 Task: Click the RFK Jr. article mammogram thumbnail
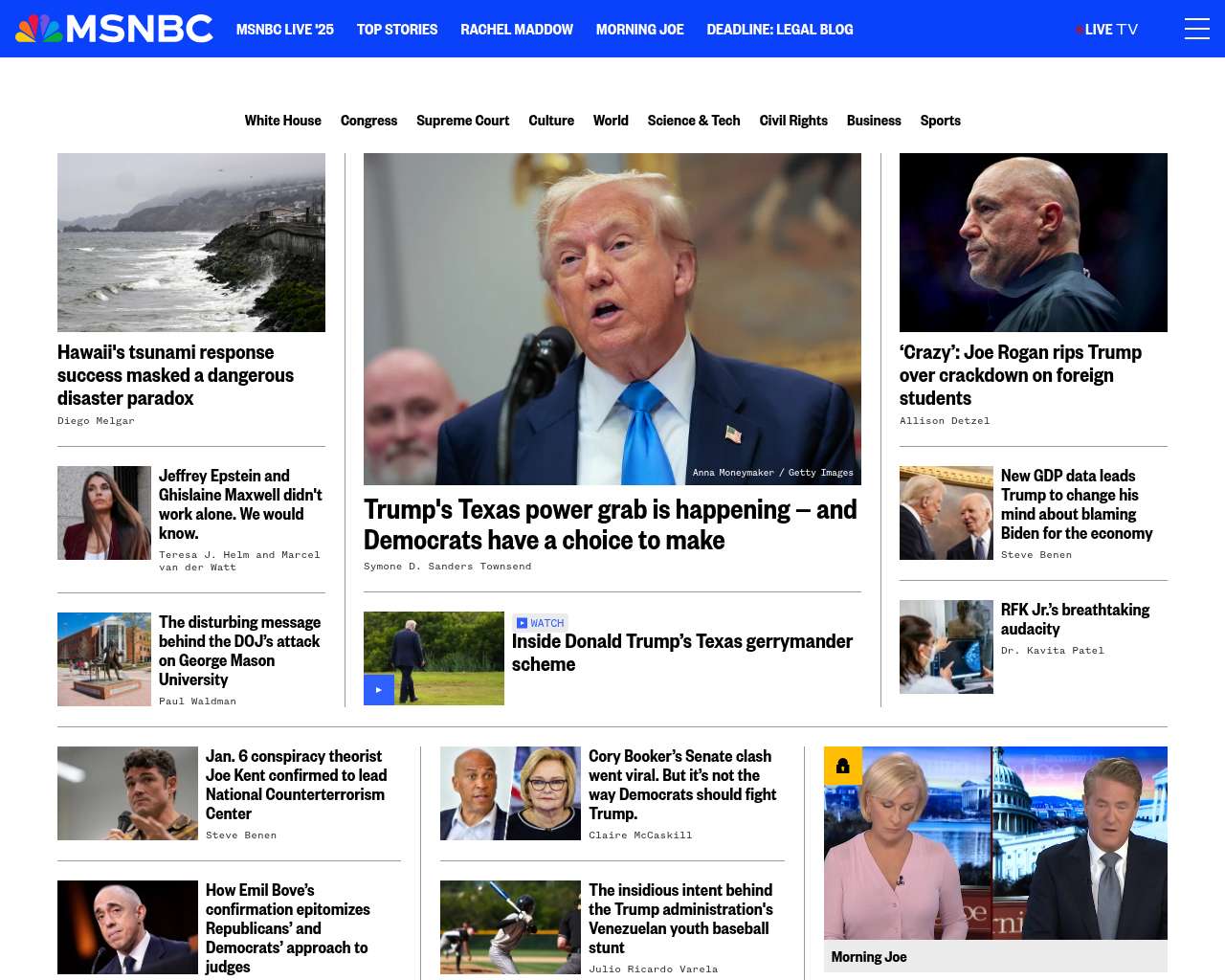click(947, 647)
